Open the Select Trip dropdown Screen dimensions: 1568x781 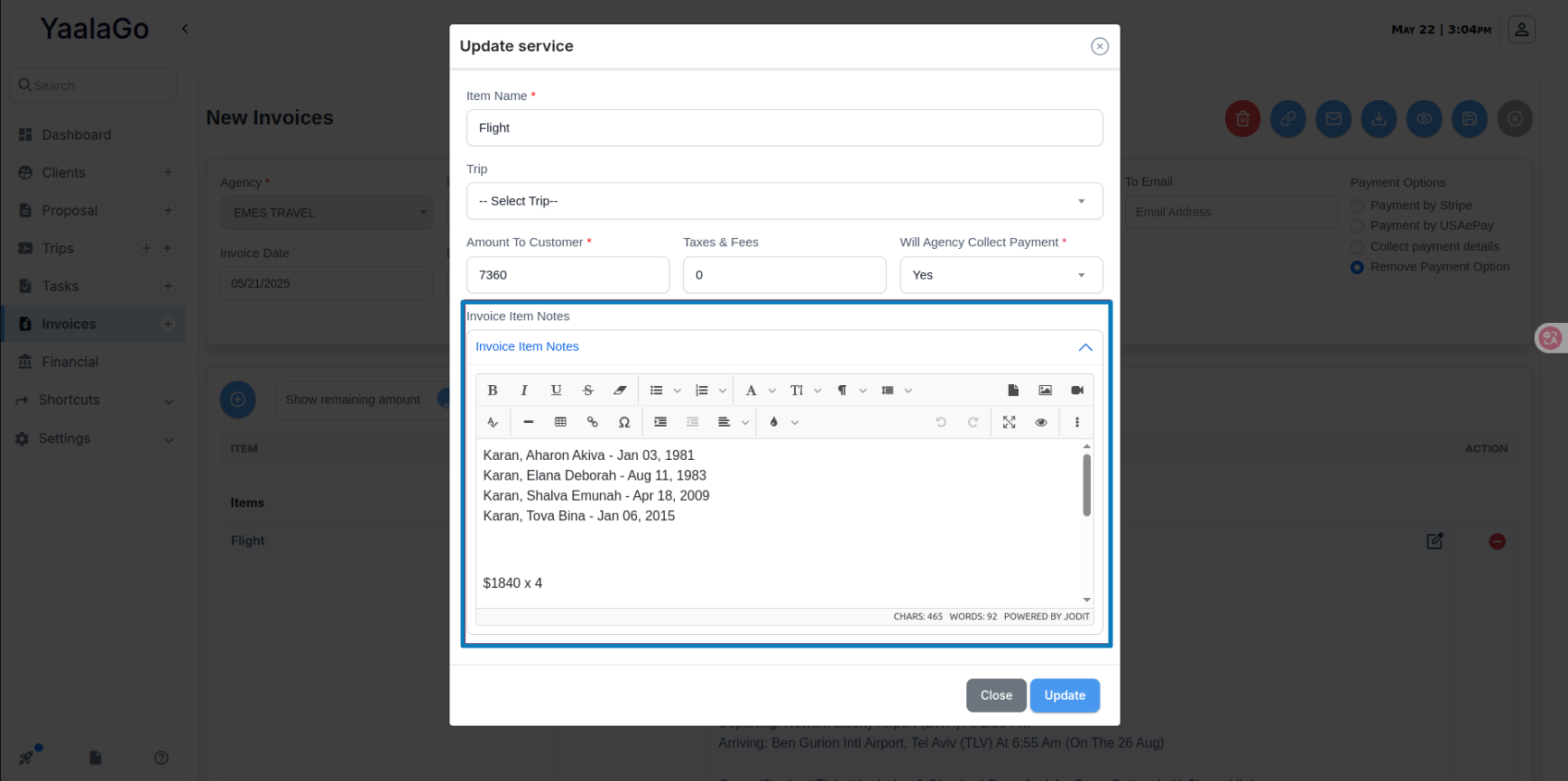[784, 201]
